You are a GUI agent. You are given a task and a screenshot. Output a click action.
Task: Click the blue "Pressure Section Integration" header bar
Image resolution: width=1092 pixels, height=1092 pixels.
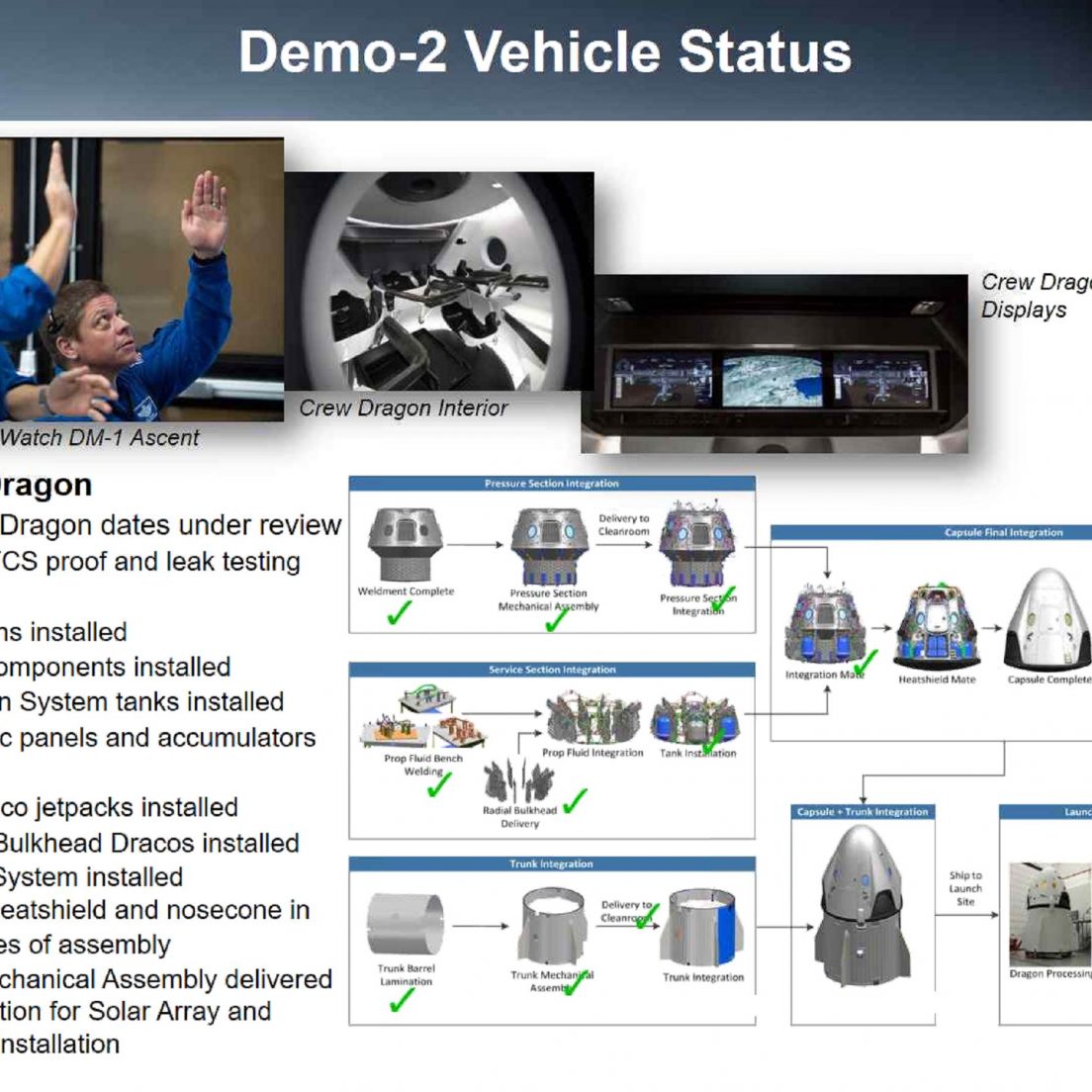tap(552, 484)
